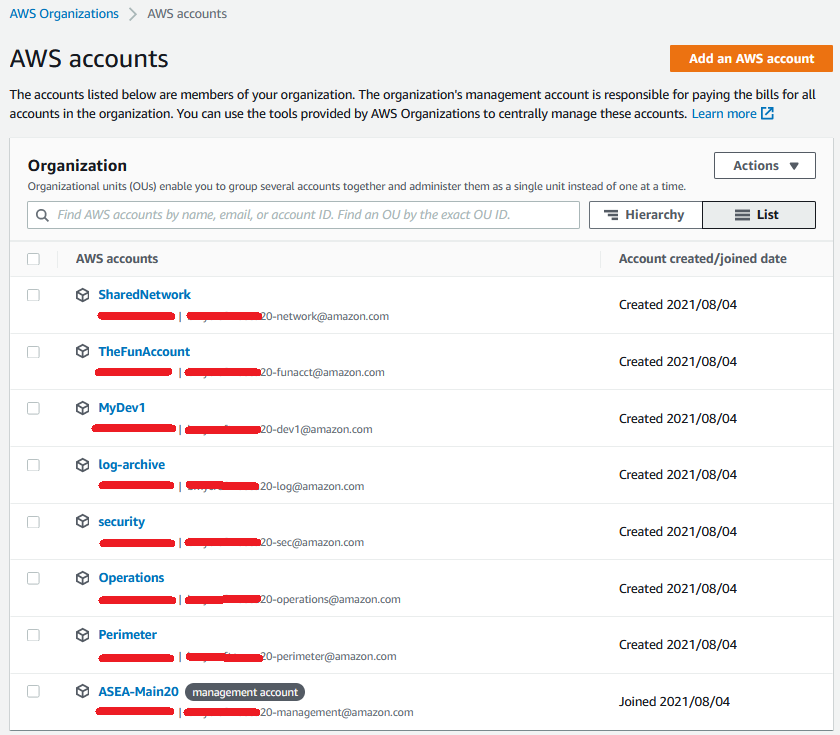Screen dimensions: 840x735
Task: Click the account icon beside Operations
Action: 82,578
